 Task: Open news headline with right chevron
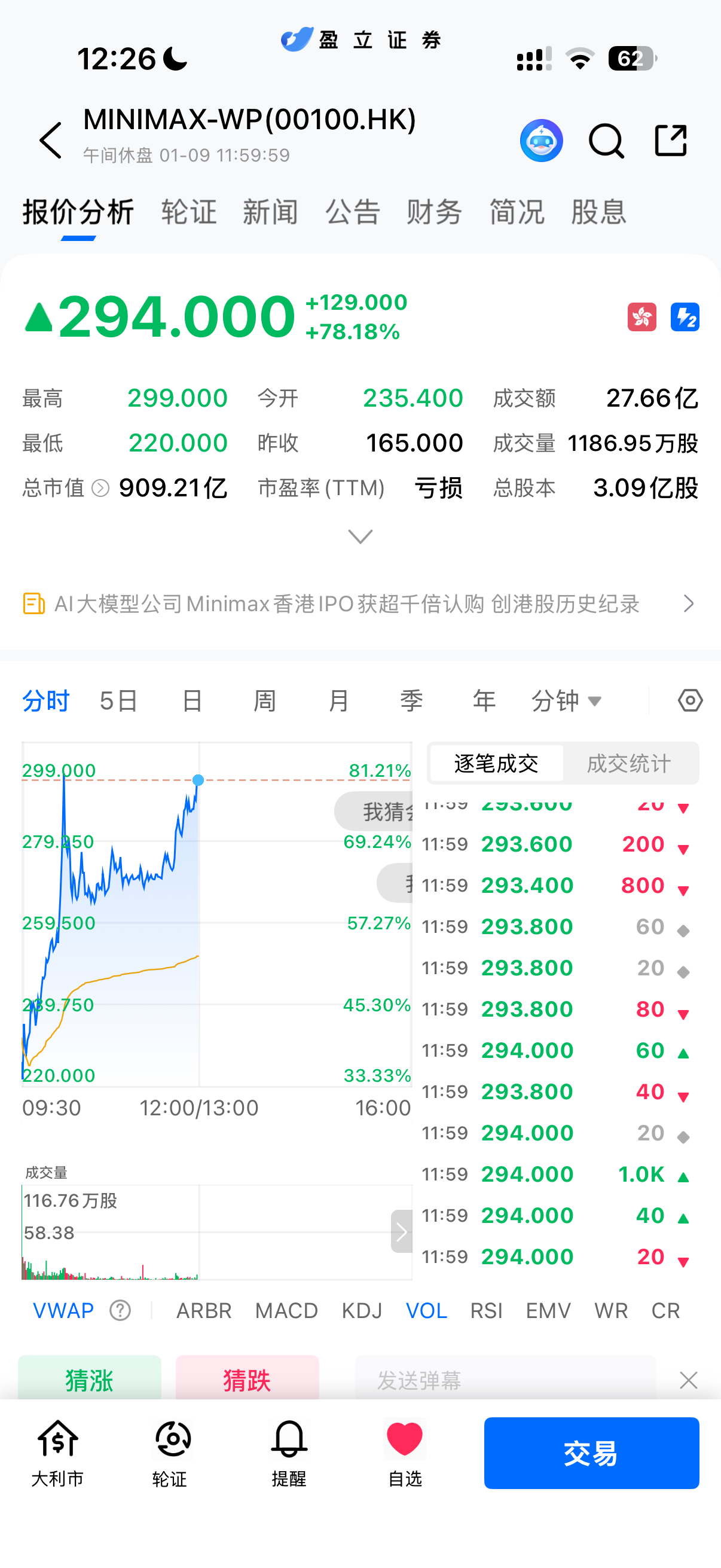point(688,604)
